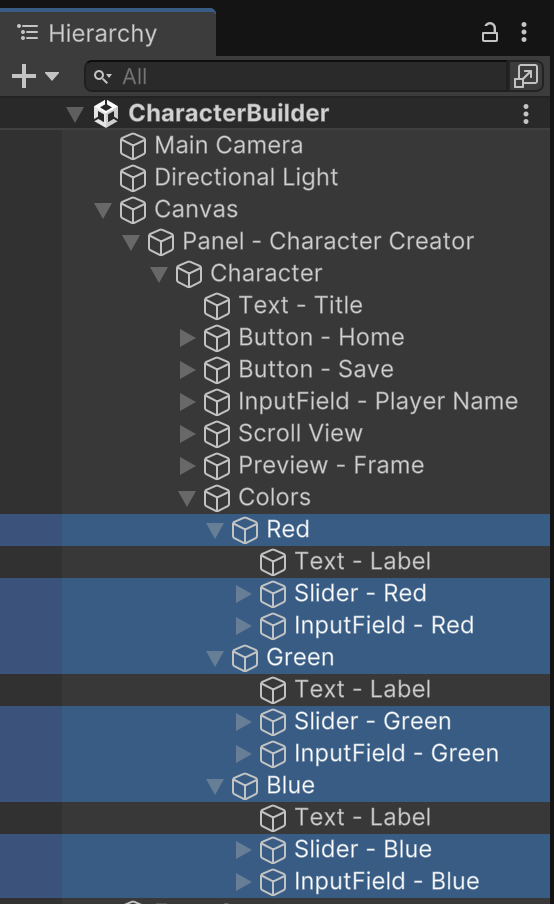The height and width of the screenshot is (904, 554).
Task: Collapse the Panel - Character Creator node
Action: (131, 242)
